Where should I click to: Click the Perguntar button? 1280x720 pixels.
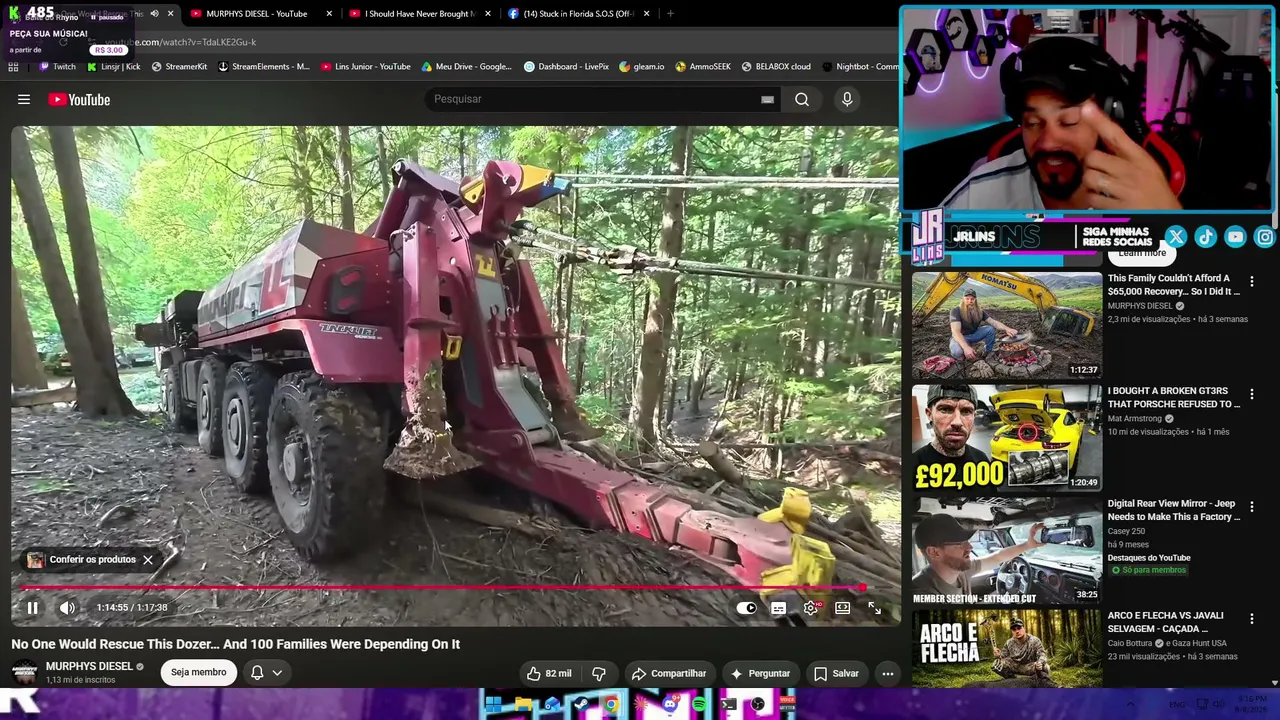[761, 673]
